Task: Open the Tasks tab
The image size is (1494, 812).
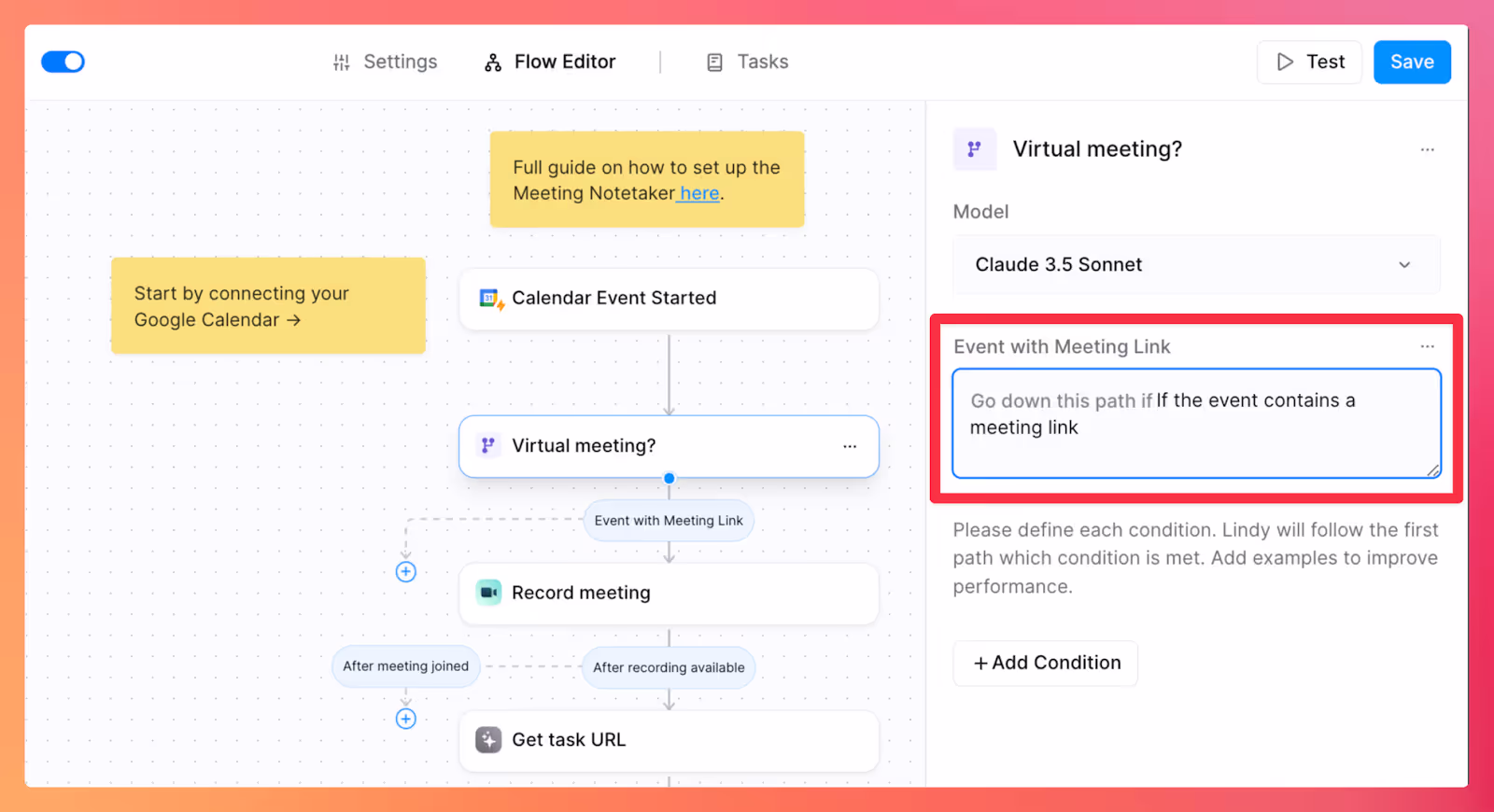Action: pos(747,62)
